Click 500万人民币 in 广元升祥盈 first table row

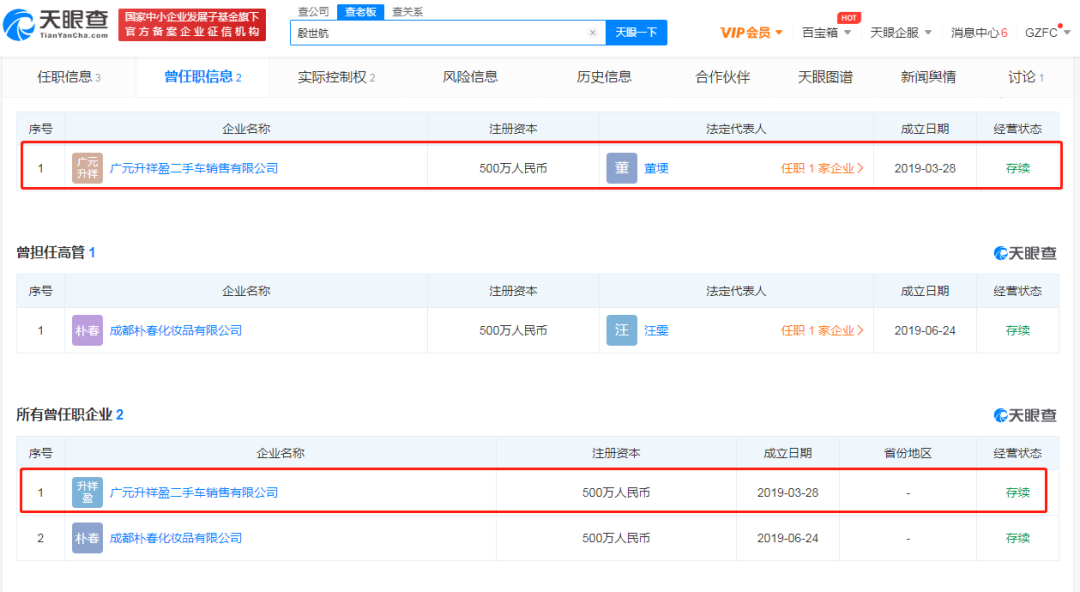(x=513, y=168)
